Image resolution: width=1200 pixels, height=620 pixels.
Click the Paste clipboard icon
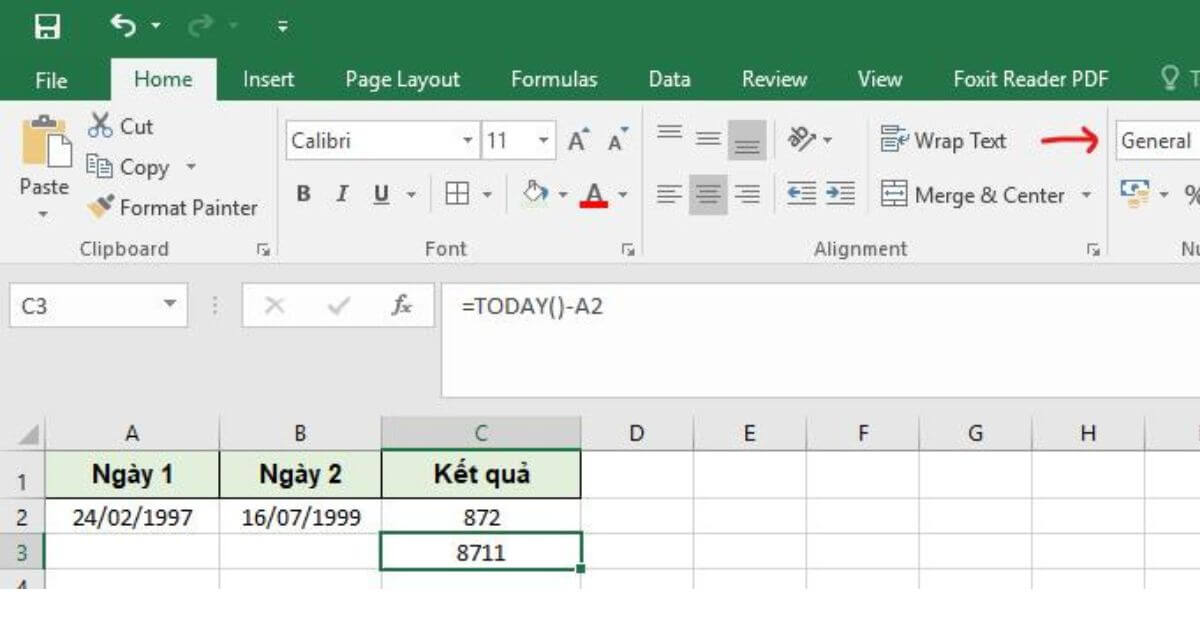[45, 143]
